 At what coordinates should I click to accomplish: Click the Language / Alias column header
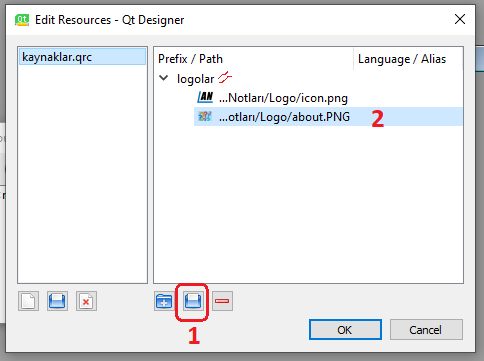click(x=408, y=59)
